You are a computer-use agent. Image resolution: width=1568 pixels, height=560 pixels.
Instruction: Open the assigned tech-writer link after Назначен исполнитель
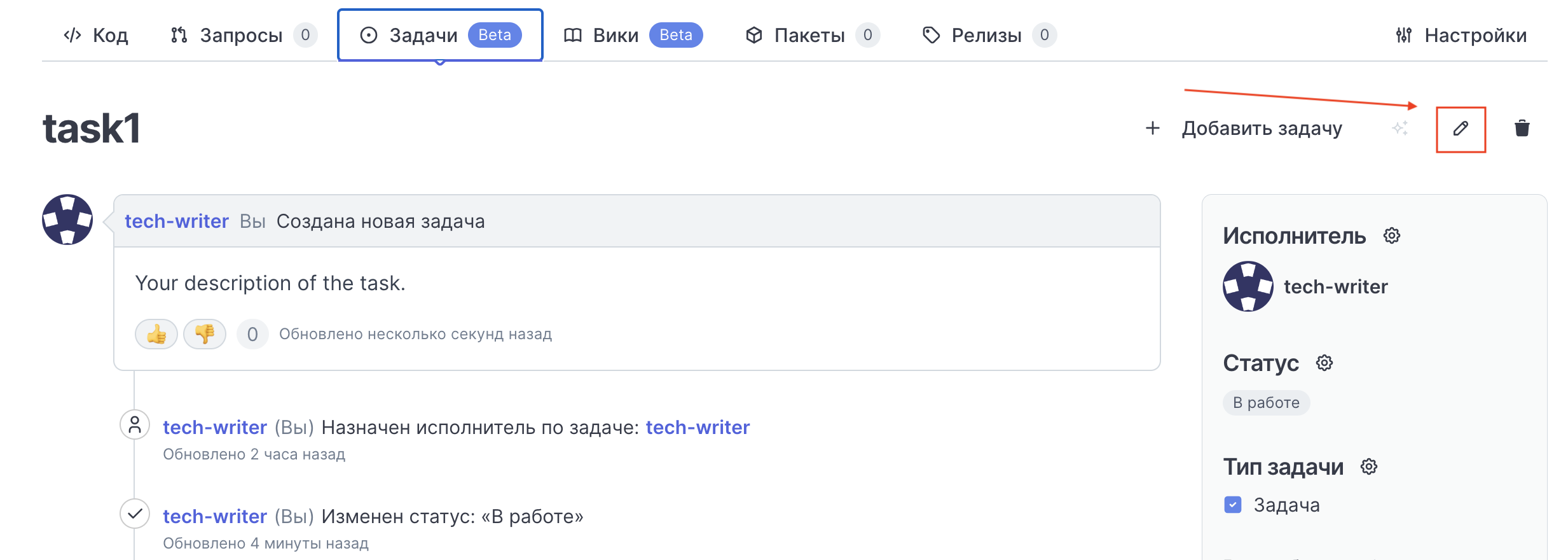point(698,428)
